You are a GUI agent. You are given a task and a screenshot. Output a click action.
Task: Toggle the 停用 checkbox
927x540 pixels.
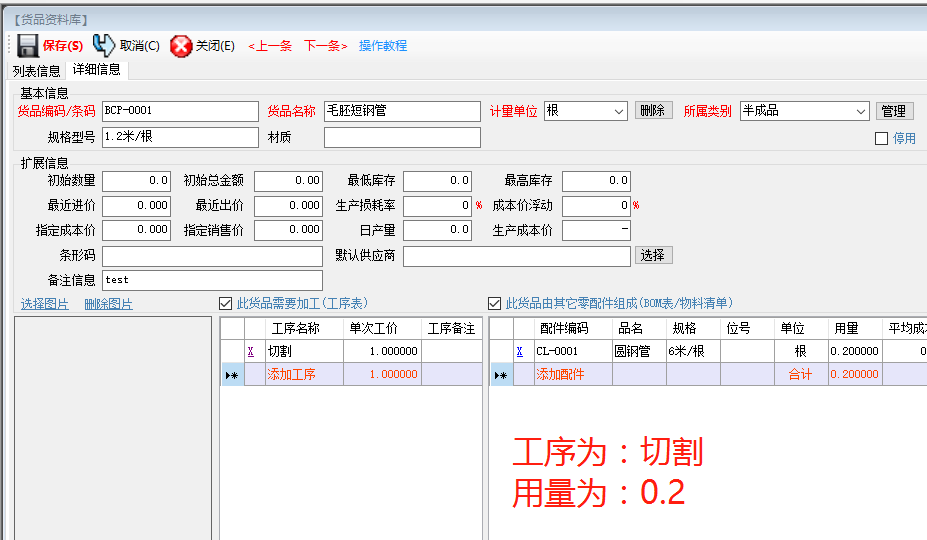point(881,139)
